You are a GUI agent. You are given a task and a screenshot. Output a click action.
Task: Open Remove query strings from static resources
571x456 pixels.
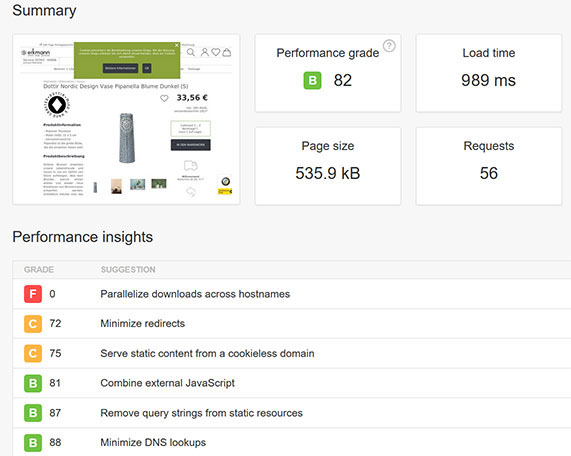tap(292, 413)
